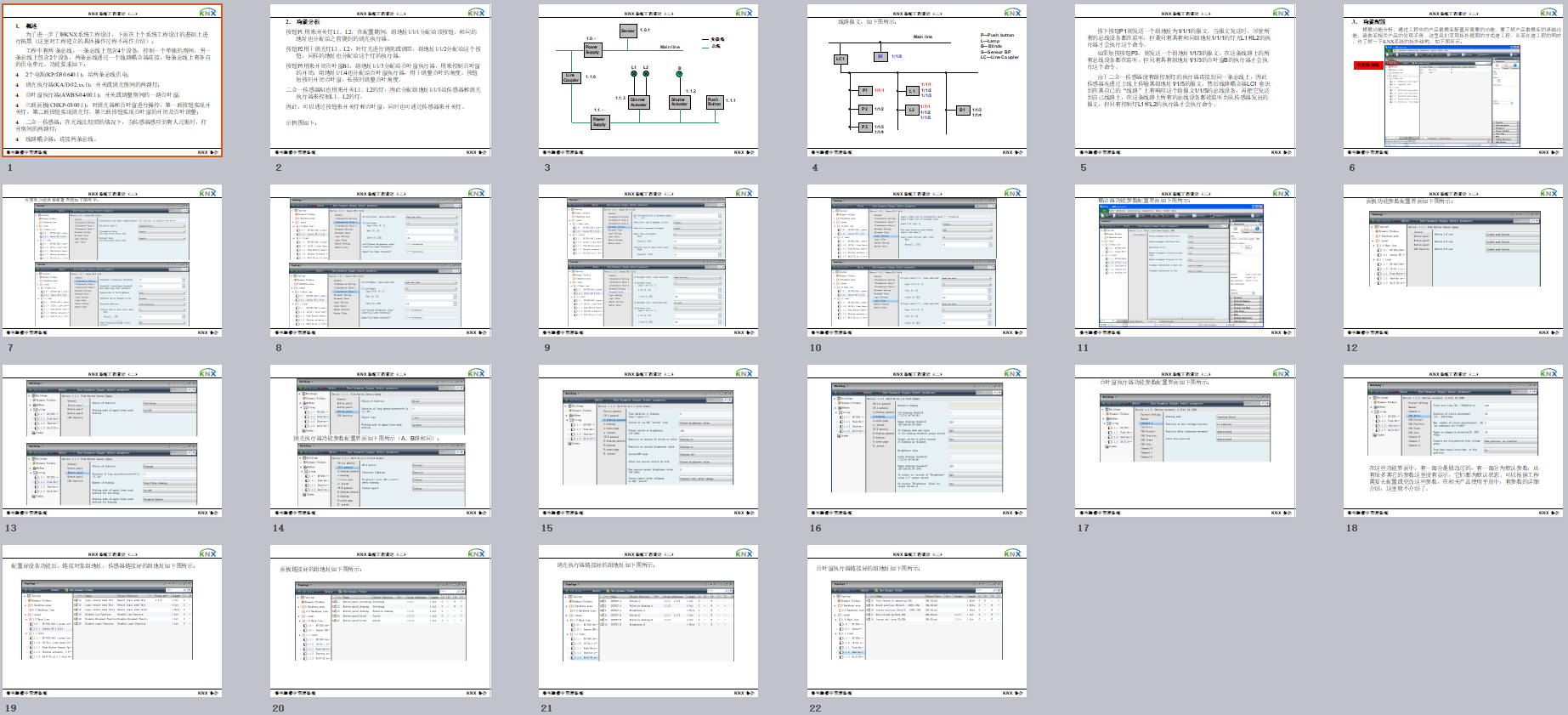Select the last slide, number 22
The height and width of the screenshot is (715, 1568).
pos(916,621)
